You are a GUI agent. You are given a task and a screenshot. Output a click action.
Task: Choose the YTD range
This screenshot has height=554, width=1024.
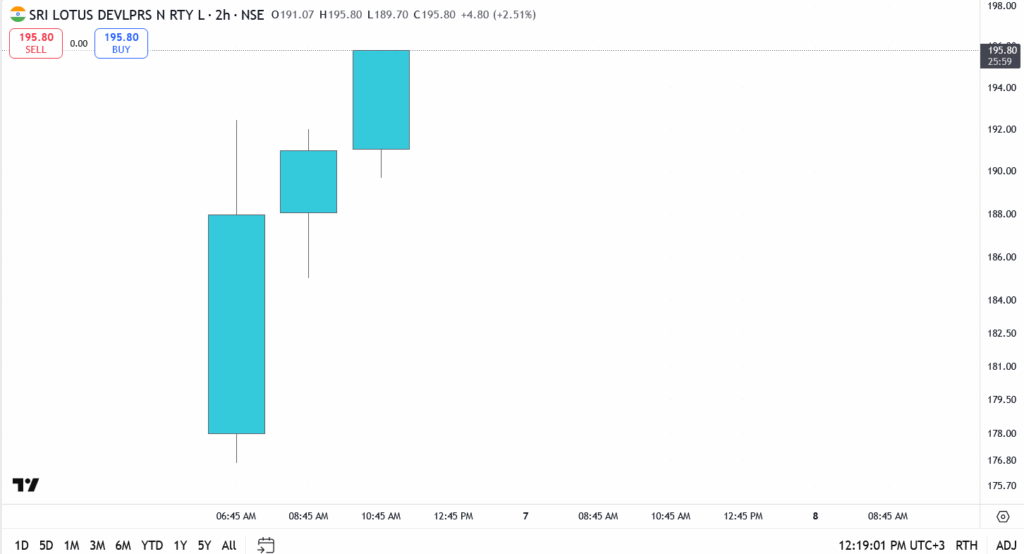pyautogui.click(x=152, y=545)
